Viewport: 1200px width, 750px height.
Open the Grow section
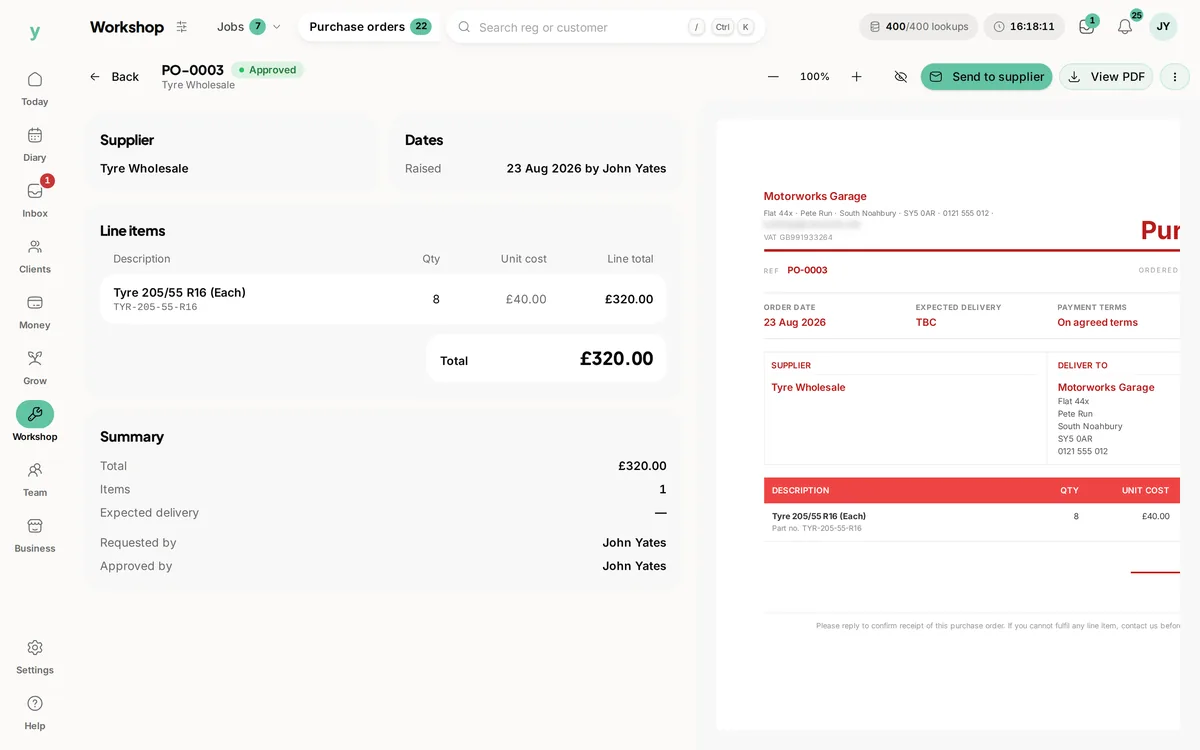pyautogui.click(x=35, y=368)
